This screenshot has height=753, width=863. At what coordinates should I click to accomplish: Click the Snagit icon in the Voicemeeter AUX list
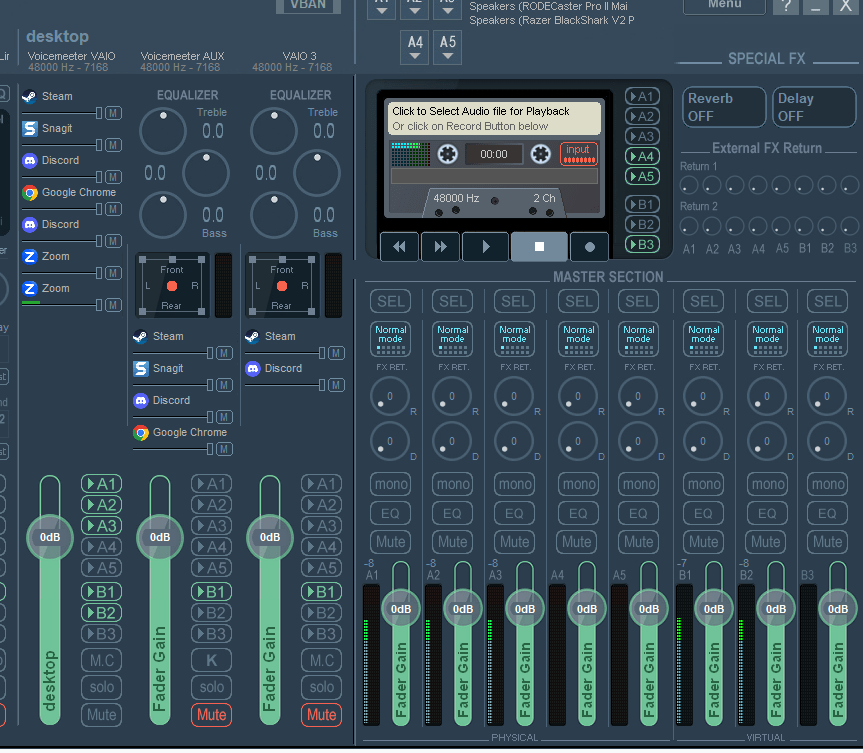[x=141, y=368]
